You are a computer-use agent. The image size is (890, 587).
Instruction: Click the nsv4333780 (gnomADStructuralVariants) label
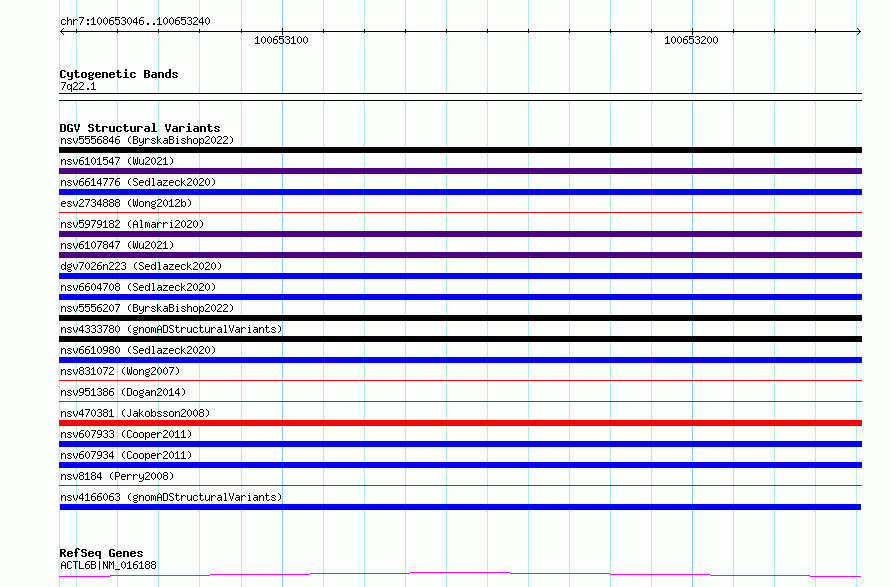pos(171,329)
